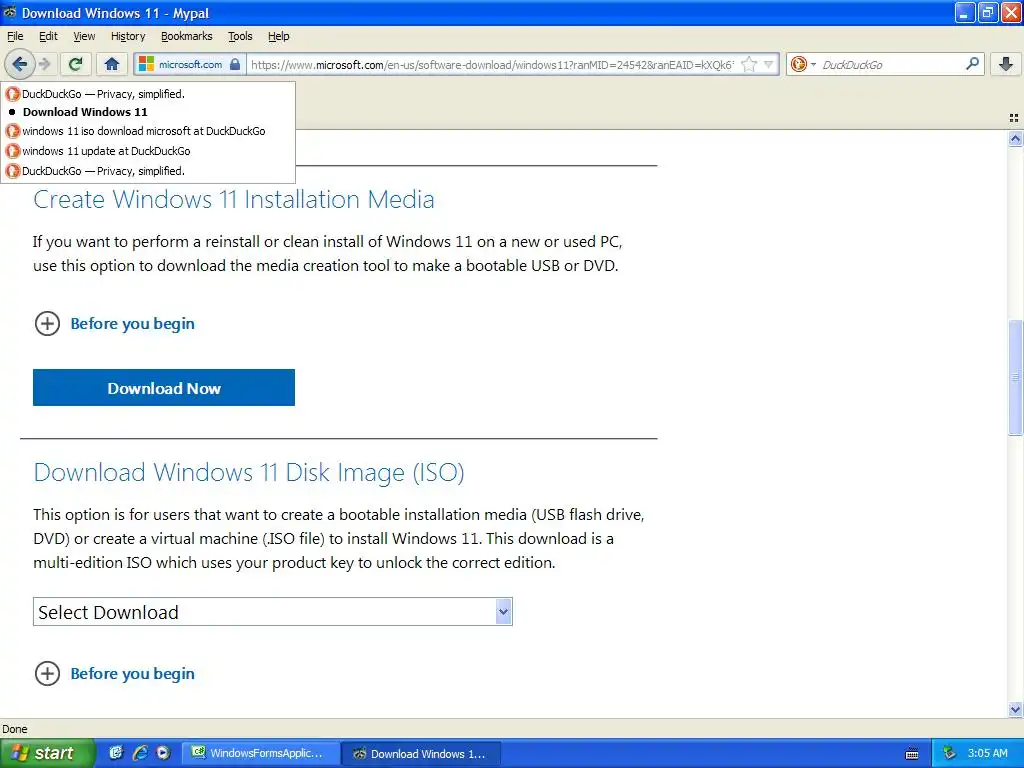Open the Windows start button
1024x768 pixels.
point(47,753)
